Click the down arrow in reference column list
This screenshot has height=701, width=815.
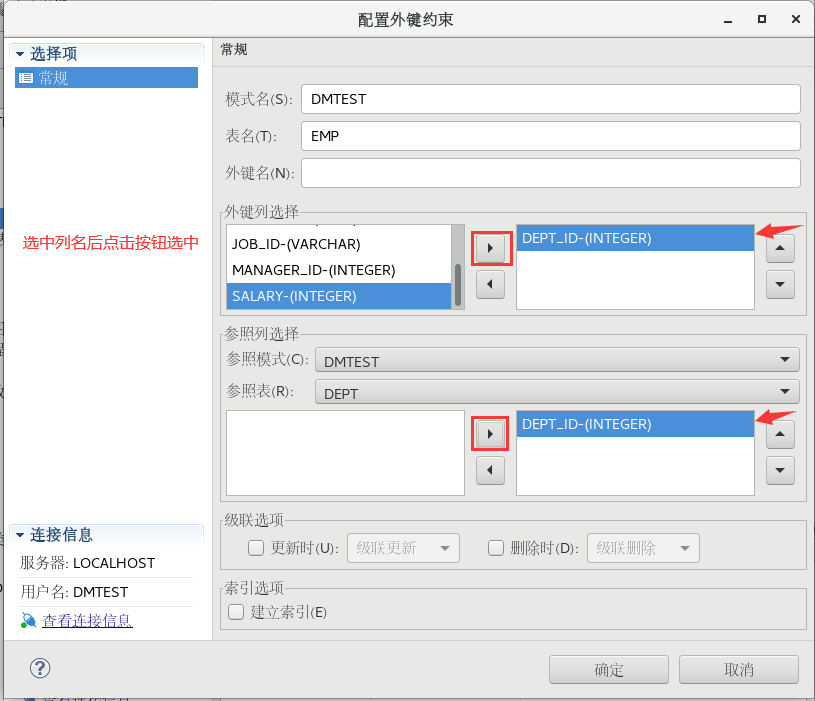tap(780, 470)
